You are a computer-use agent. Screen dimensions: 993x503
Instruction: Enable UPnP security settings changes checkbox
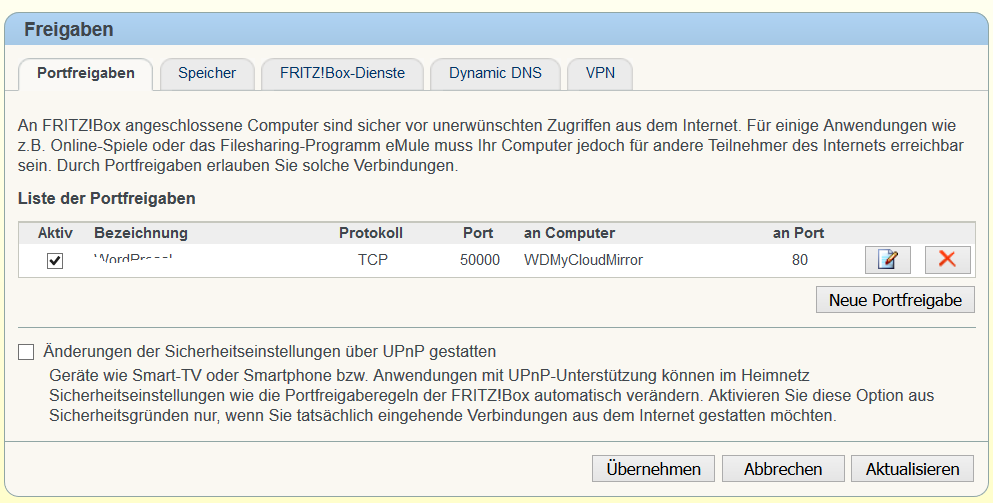[x=26, y=352]
